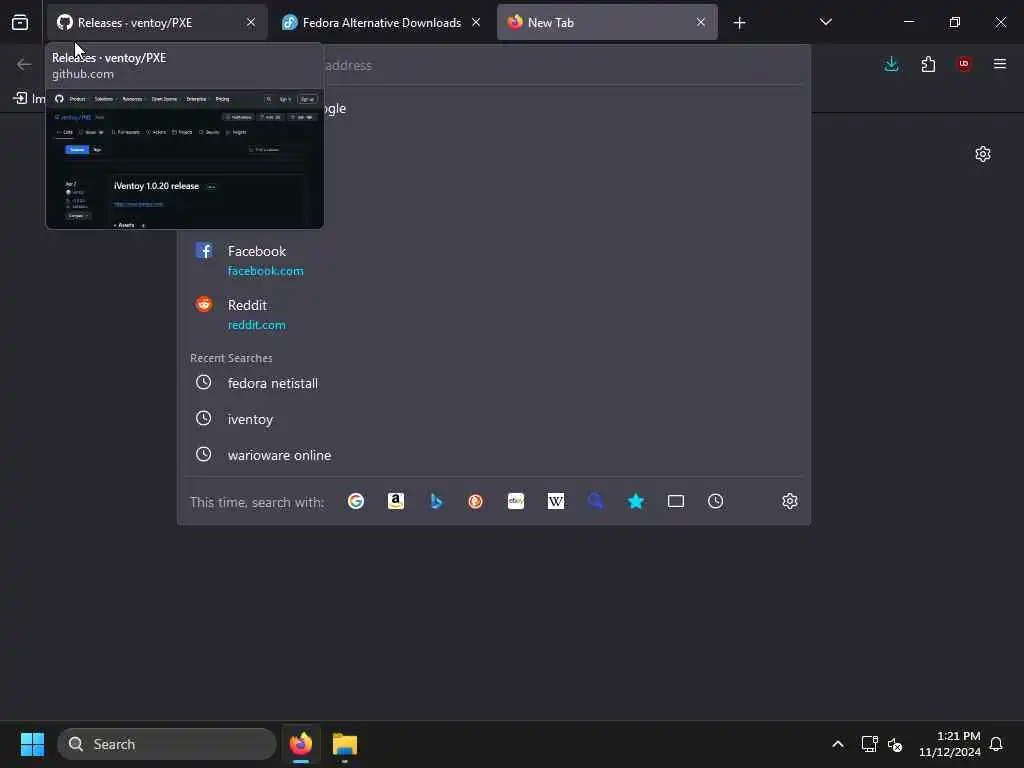The height and width of the screenshot is (768, 1024).
Task: Close the Releases ventoy/PXE tab
Action: tap(251, 22)
